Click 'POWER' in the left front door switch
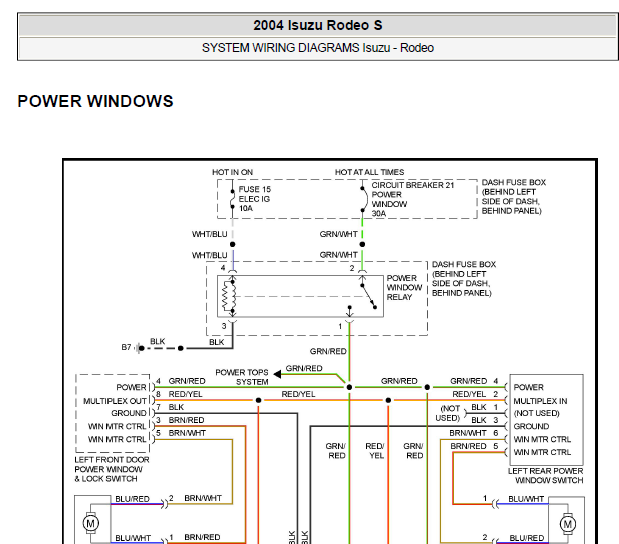 (x=131, y=387)
